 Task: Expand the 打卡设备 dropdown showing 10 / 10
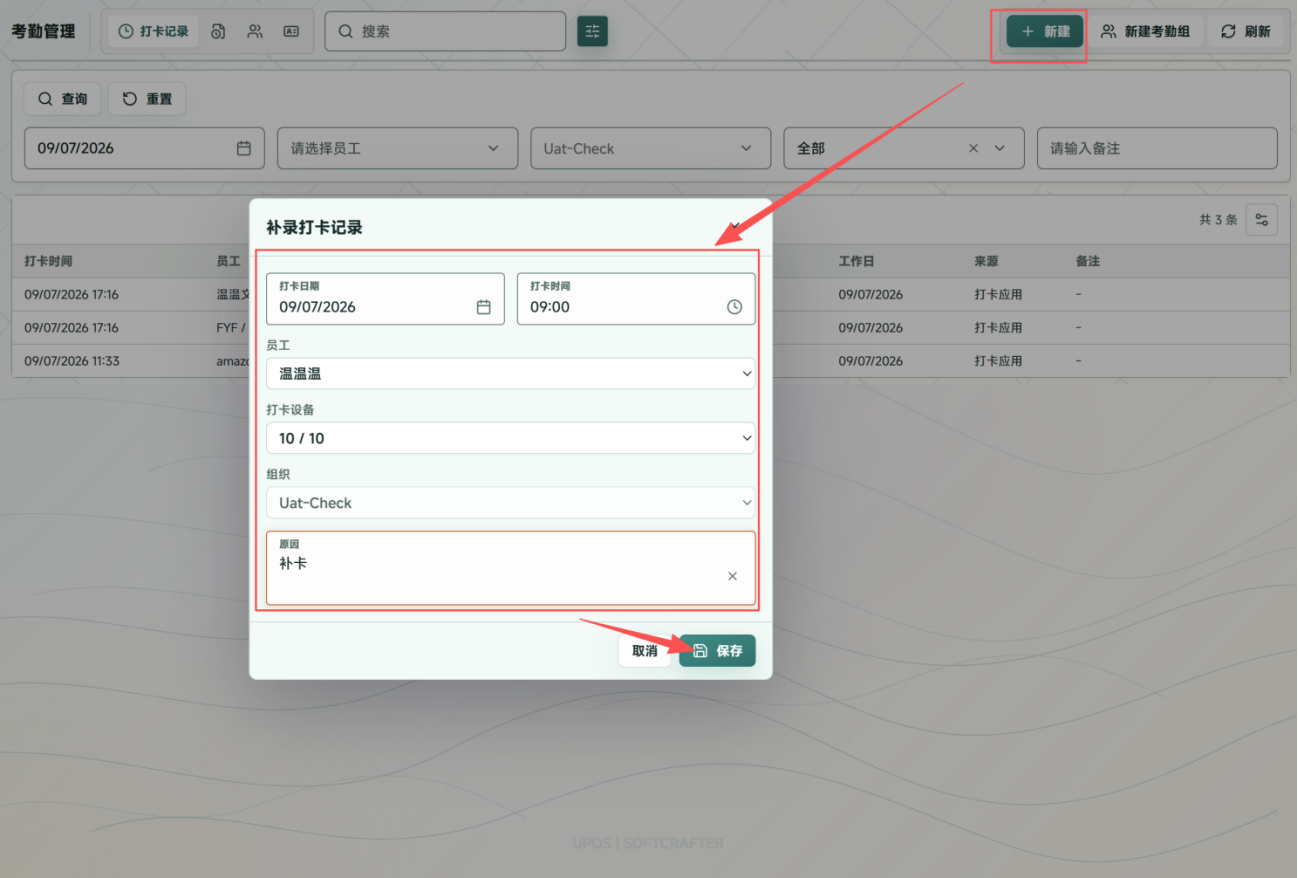tap(510, 438)
